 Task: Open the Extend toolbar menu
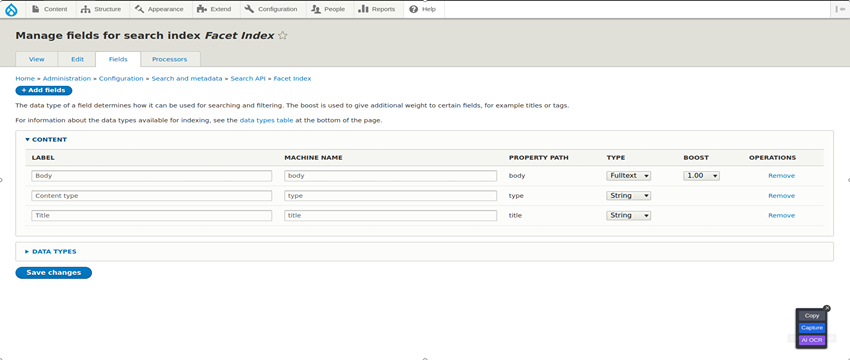tap(214, 9)
